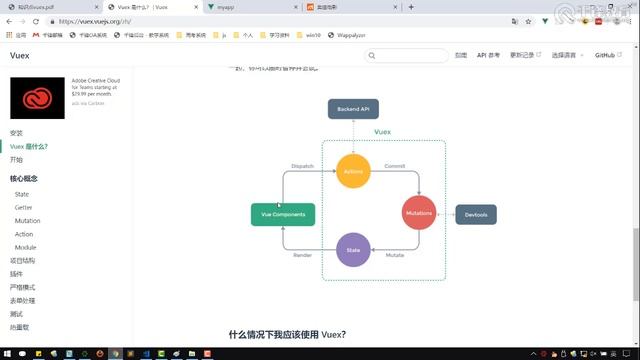This screenshot has width=640, height=360.
Task: Open 测试 in the sidebar
Action: click(16, 314)
